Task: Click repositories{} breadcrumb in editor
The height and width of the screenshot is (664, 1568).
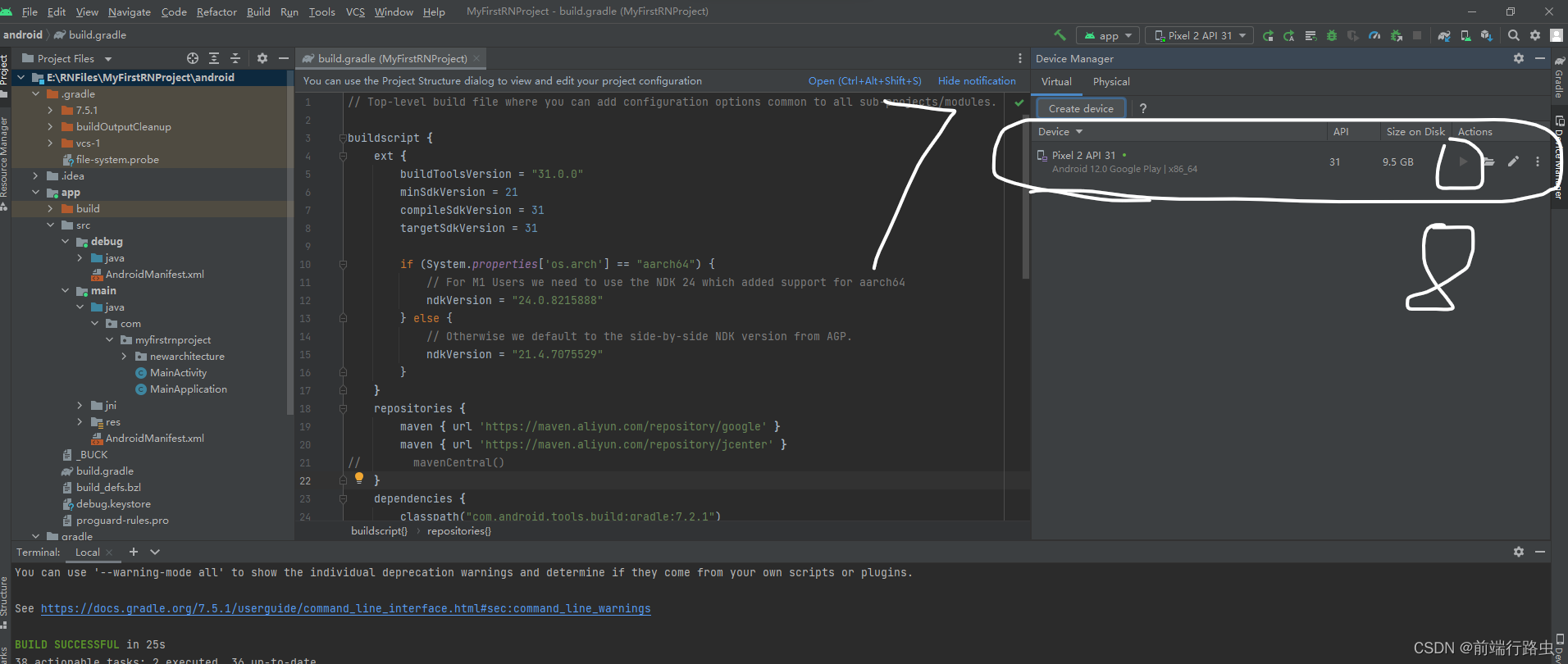Action: [458, 530]
